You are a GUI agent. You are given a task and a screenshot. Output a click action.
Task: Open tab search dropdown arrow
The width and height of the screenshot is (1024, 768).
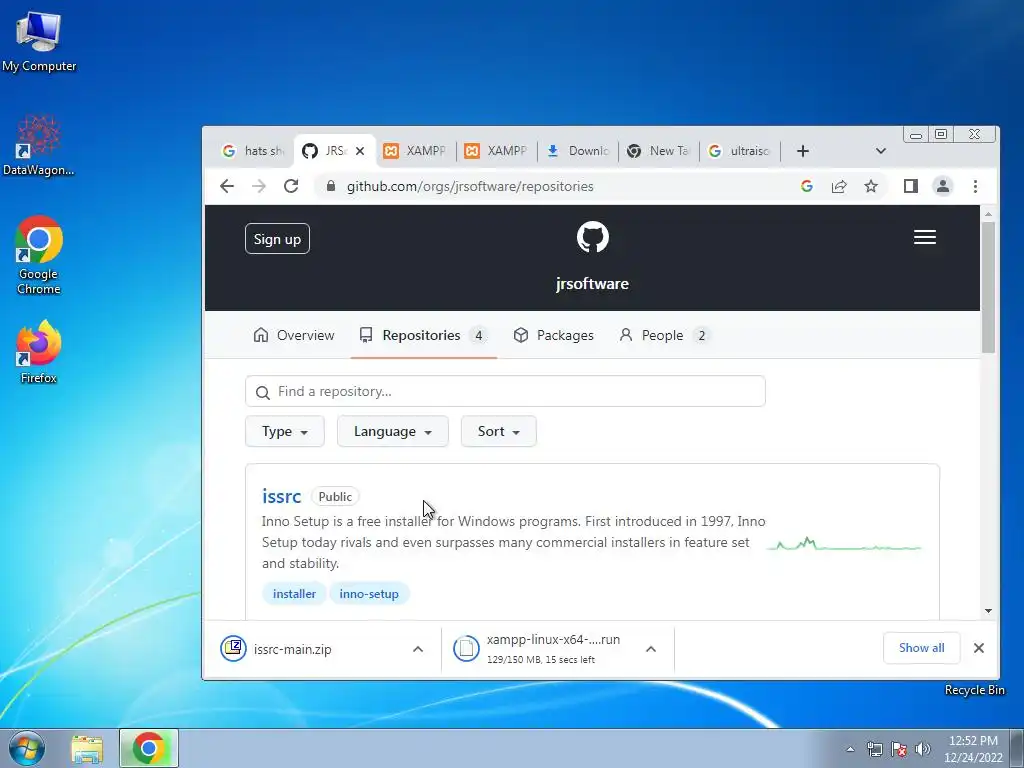(x=880, y=151)
